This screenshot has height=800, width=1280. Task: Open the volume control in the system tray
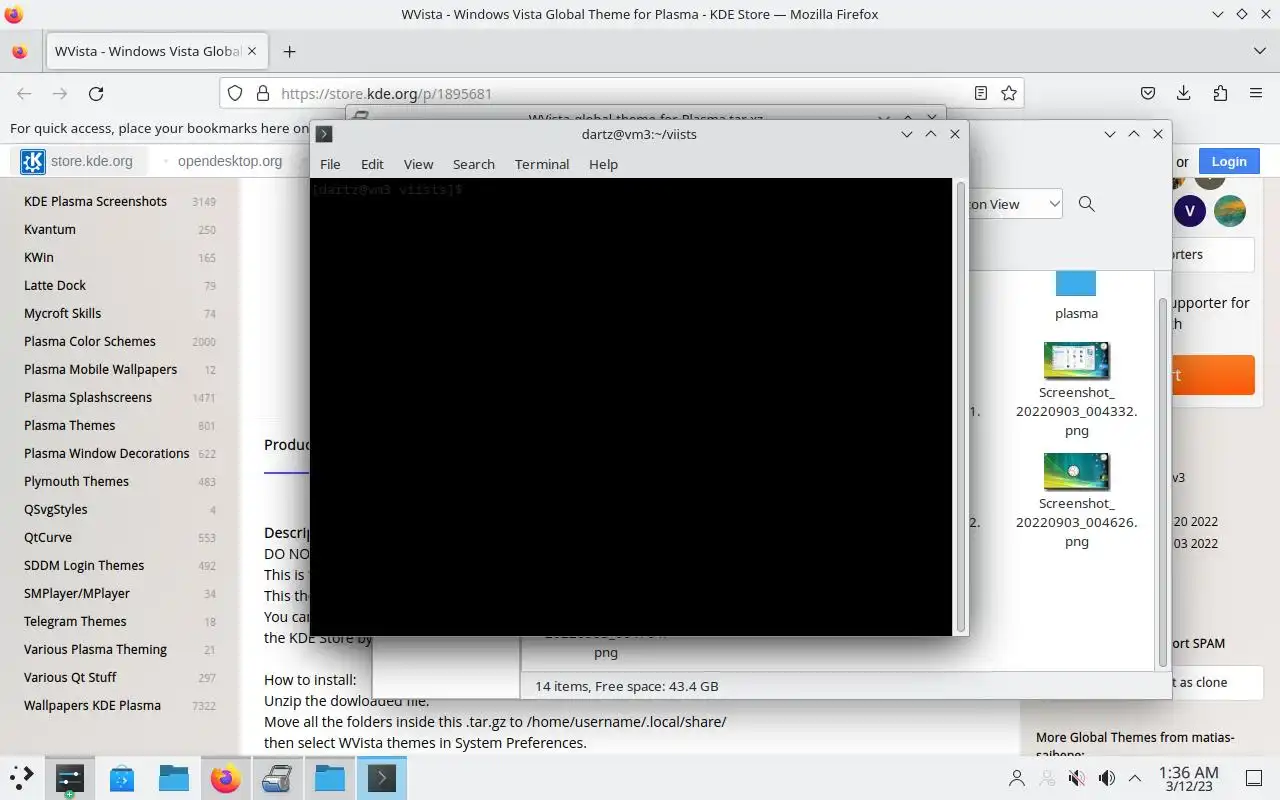click(1107, 778)
